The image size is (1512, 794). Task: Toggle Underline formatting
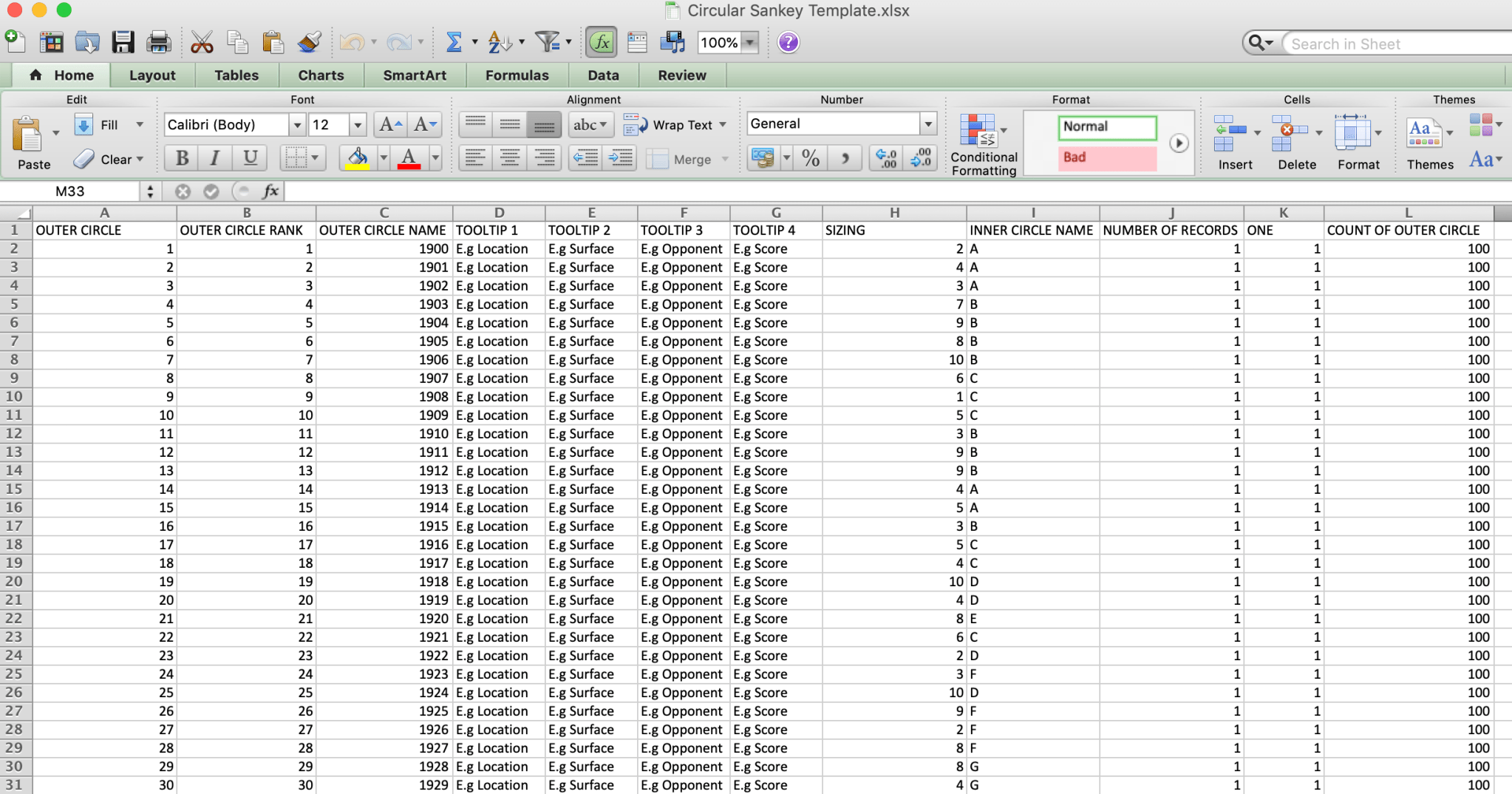[250, 157]
